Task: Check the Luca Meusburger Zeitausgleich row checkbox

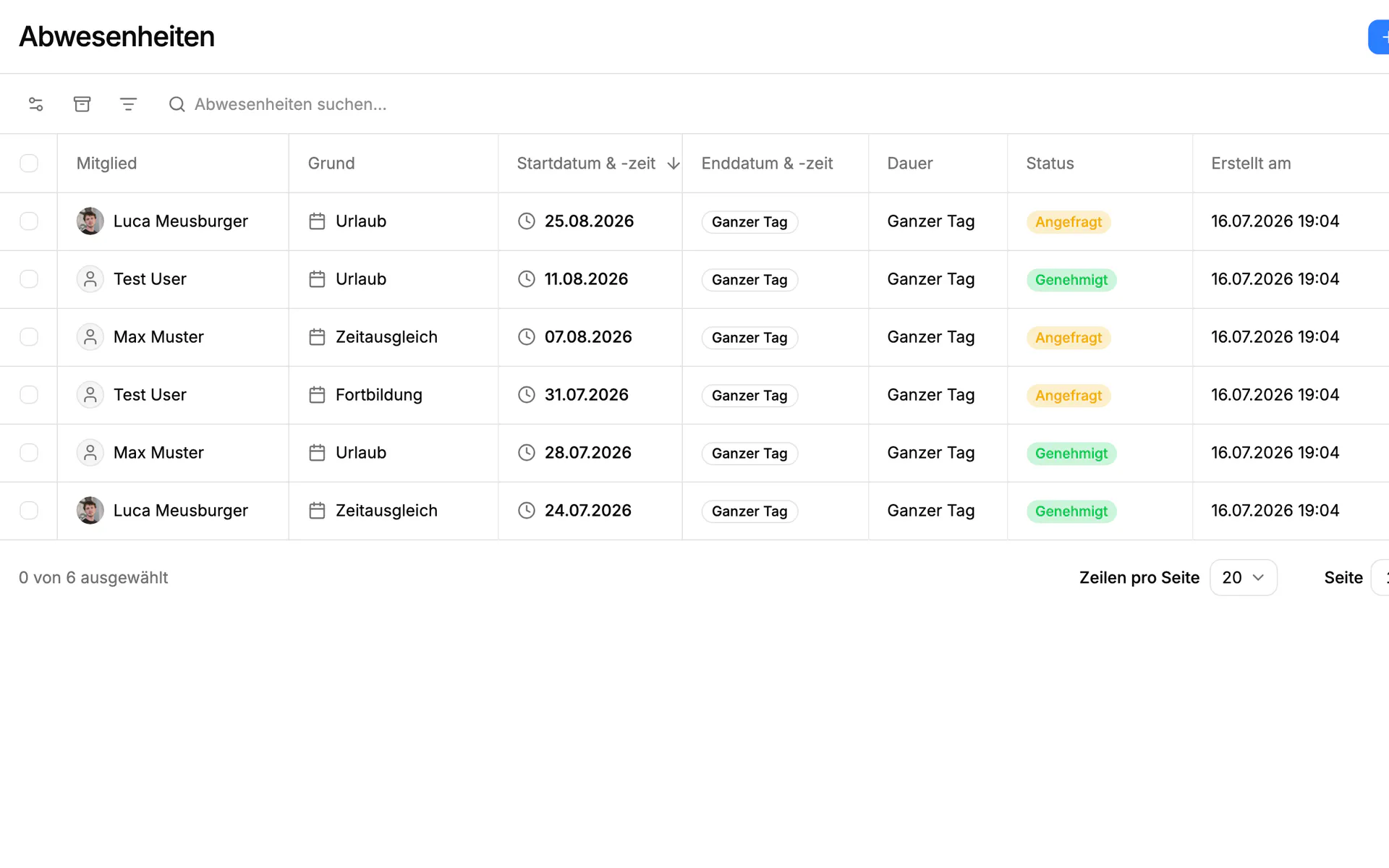Action: (29, 511)
